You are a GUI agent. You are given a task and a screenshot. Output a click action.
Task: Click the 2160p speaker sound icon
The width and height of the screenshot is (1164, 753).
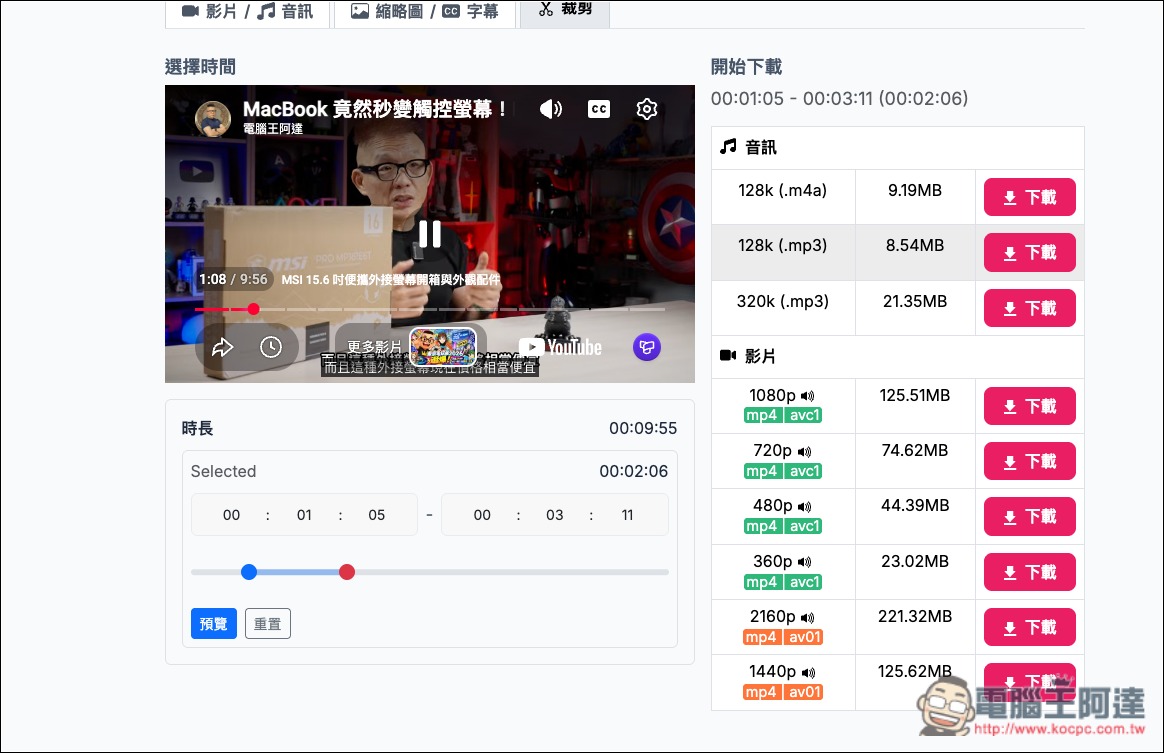pos(808,618)
